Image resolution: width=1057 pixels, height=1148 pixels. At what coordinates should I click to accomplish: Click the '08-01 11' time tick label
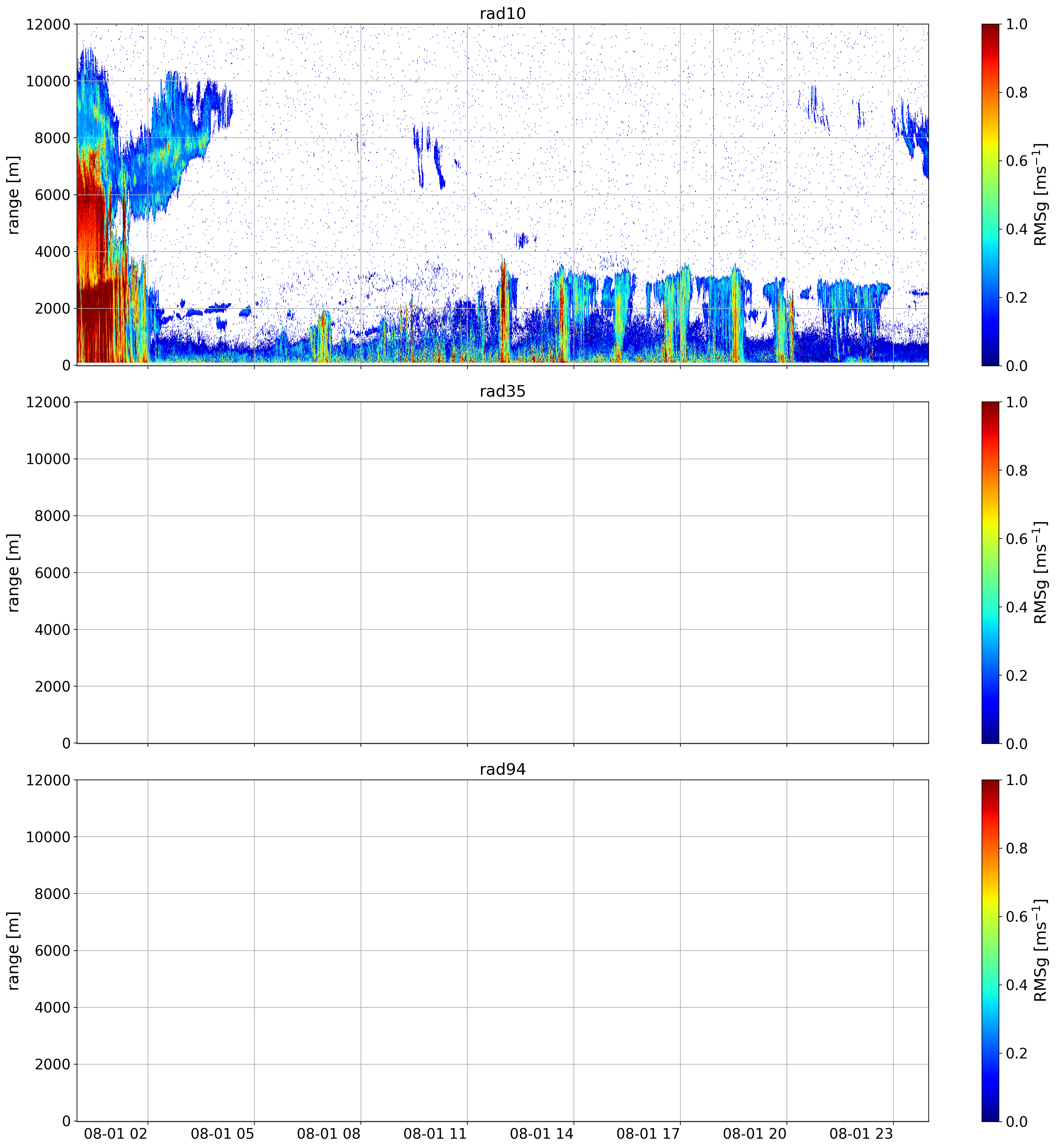[x=435, y=1134]
